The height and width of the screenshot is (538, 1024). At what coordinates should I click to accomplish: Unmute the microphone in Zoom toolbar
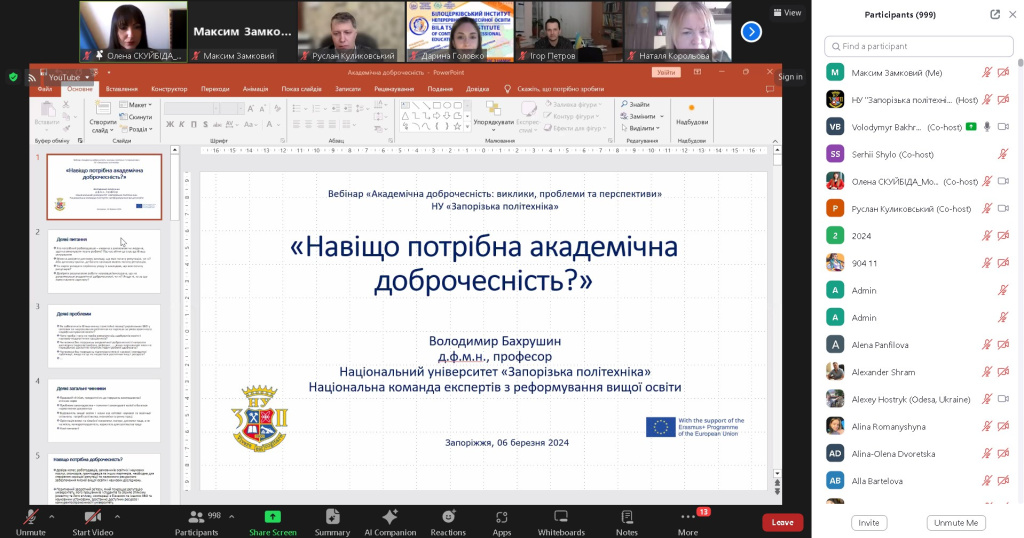pyautogui.click(x=30, y=522)
